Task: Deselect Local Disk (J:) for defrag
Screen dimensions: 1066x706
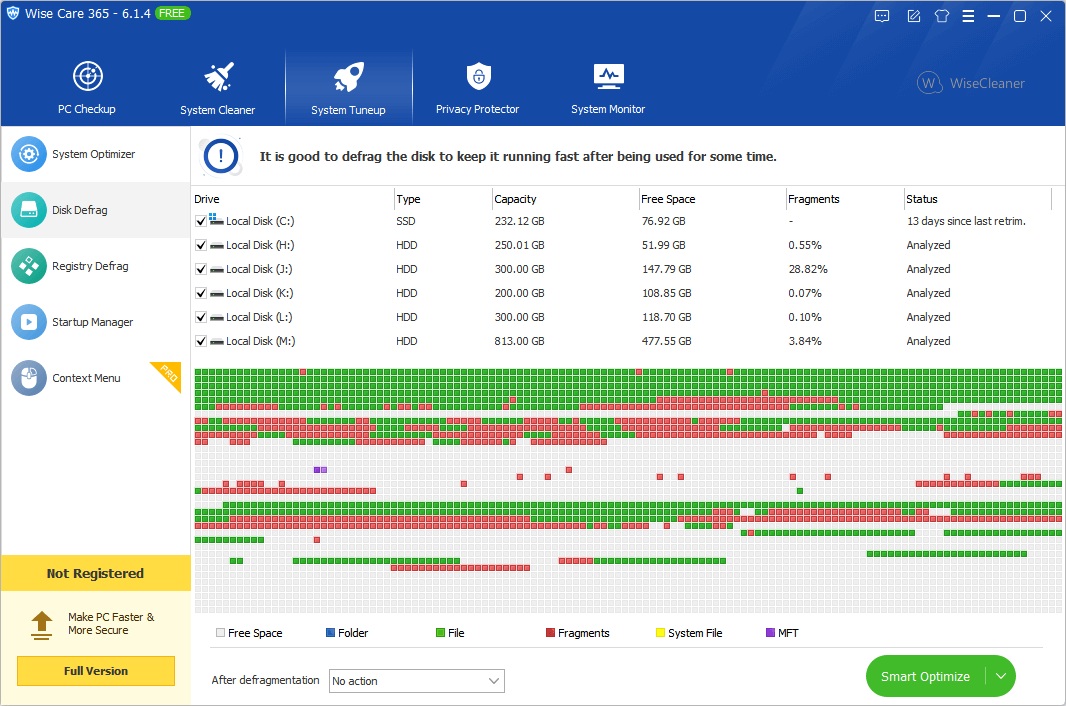Action: [198, 268]
